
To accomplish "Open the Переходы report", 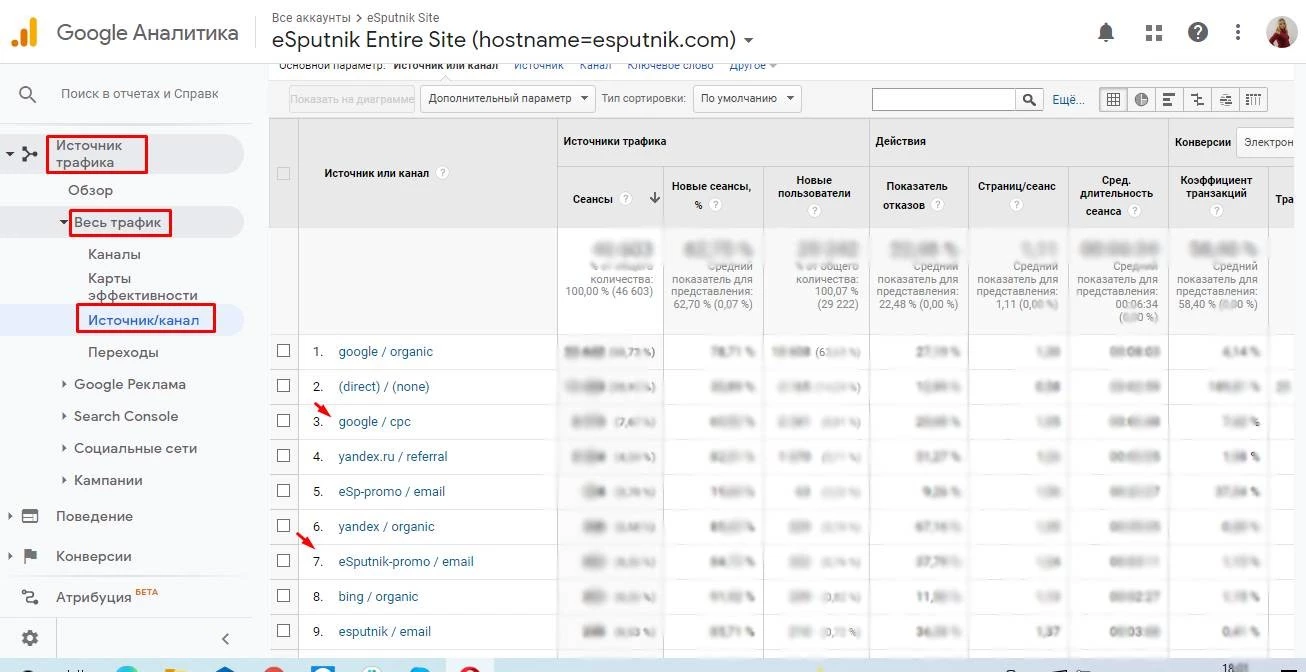I will [123, 352].
